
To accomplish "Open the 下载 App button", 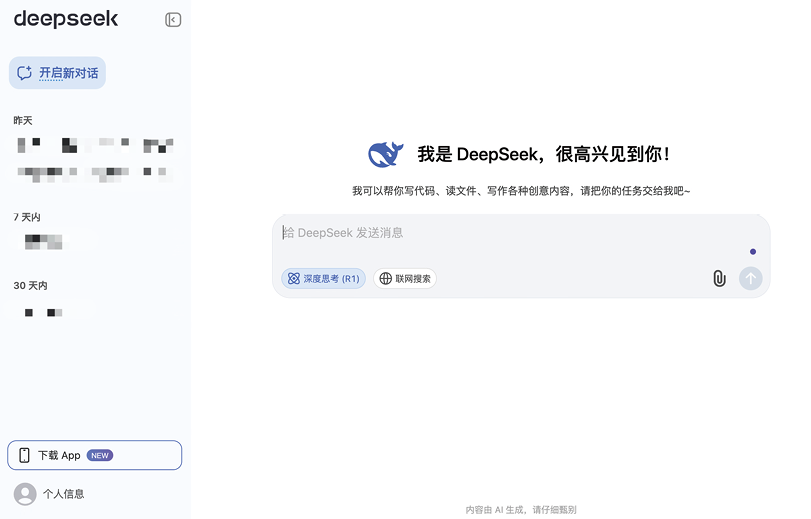I will pyautogui.click(x=95, y=455).
